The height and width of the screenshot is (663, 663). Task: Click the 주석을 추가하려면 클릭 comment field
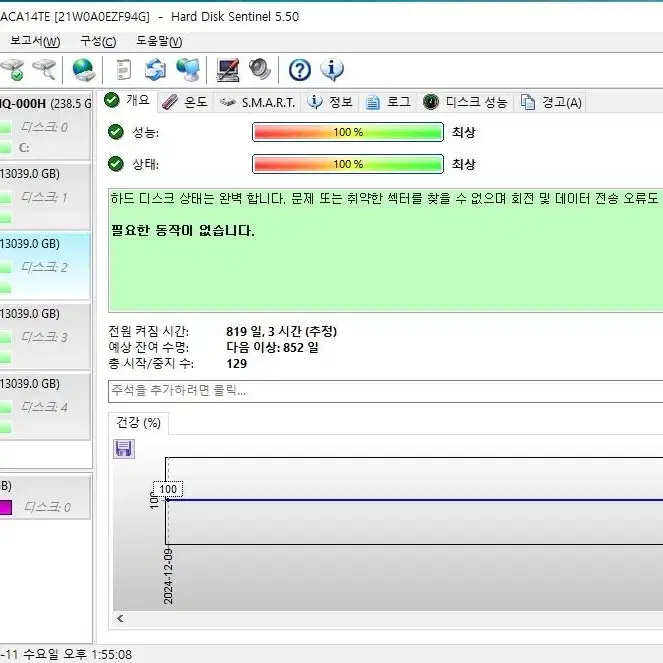pyautogui.click(x=386, y=391)
